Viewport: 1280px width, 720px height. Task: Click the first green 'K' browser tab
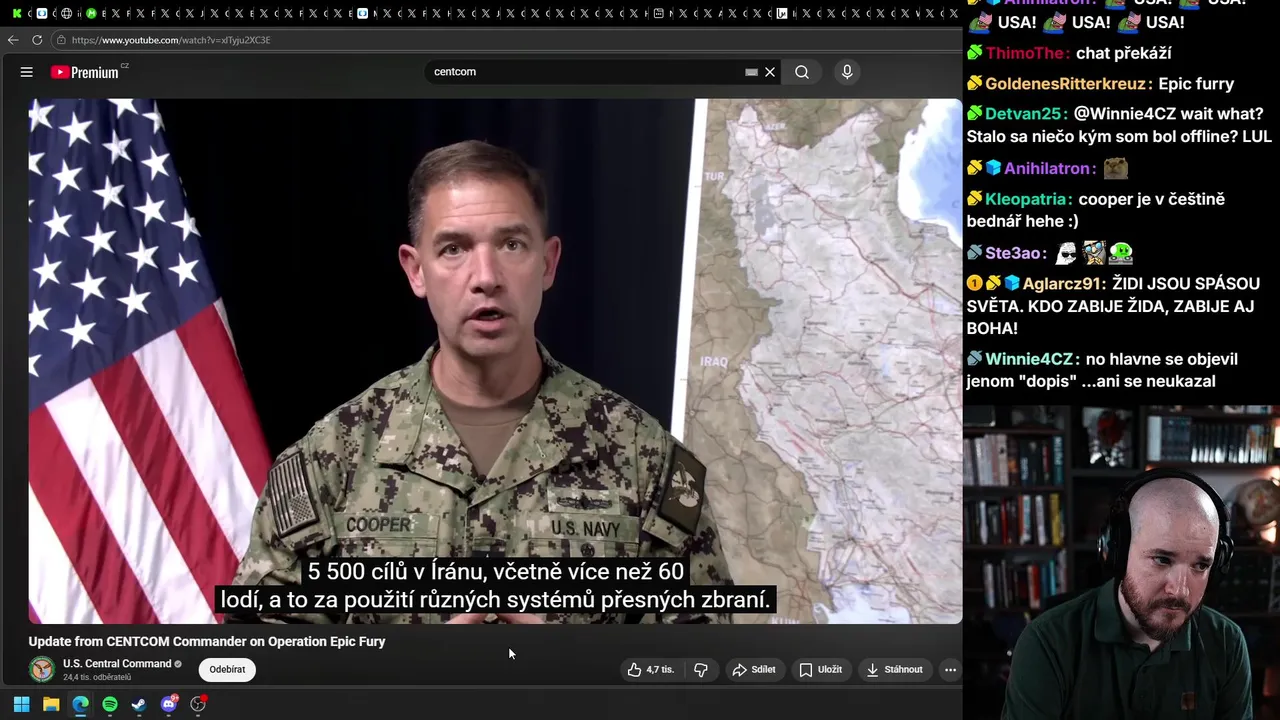click(x=17, y=13)
